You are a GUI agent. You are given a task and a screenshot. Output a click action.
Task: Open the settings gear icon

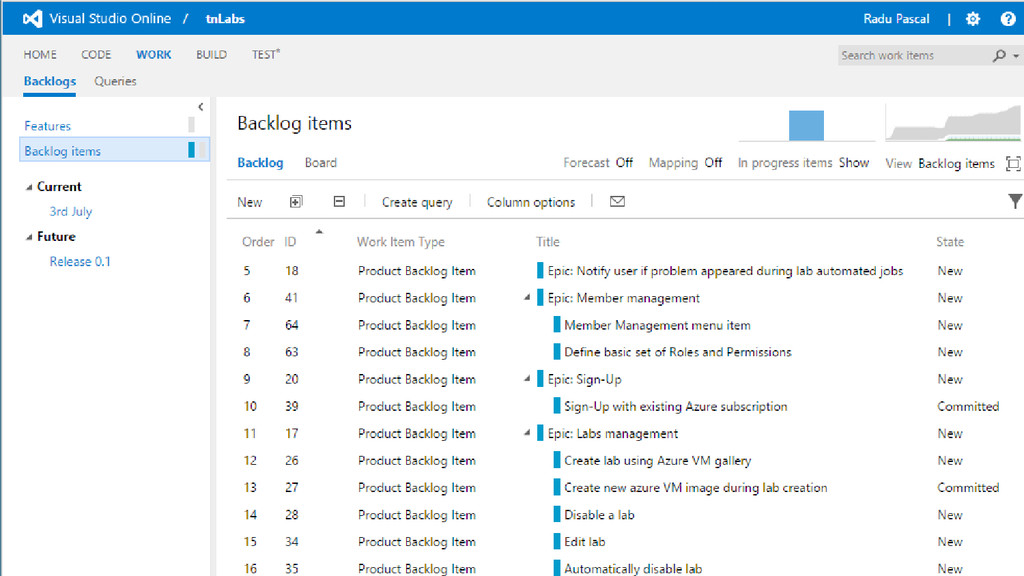coord(973,19)
